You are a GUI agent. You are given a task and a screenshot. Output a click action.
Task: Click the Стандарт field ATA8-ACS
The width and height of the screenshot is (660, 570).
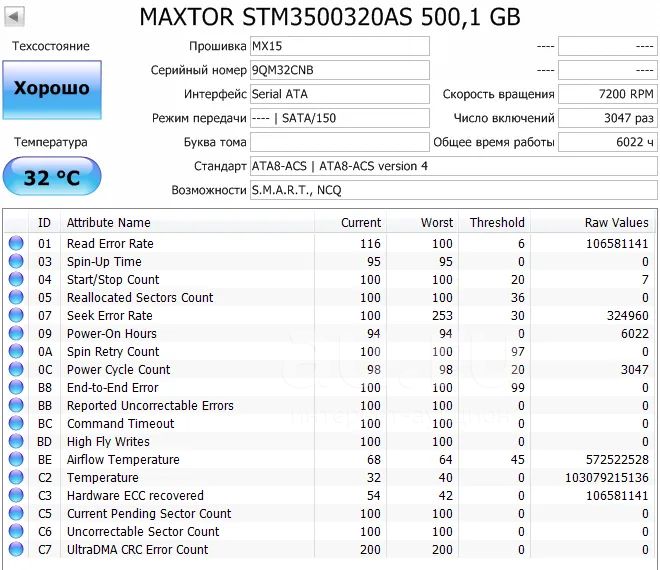pos(454,166)
